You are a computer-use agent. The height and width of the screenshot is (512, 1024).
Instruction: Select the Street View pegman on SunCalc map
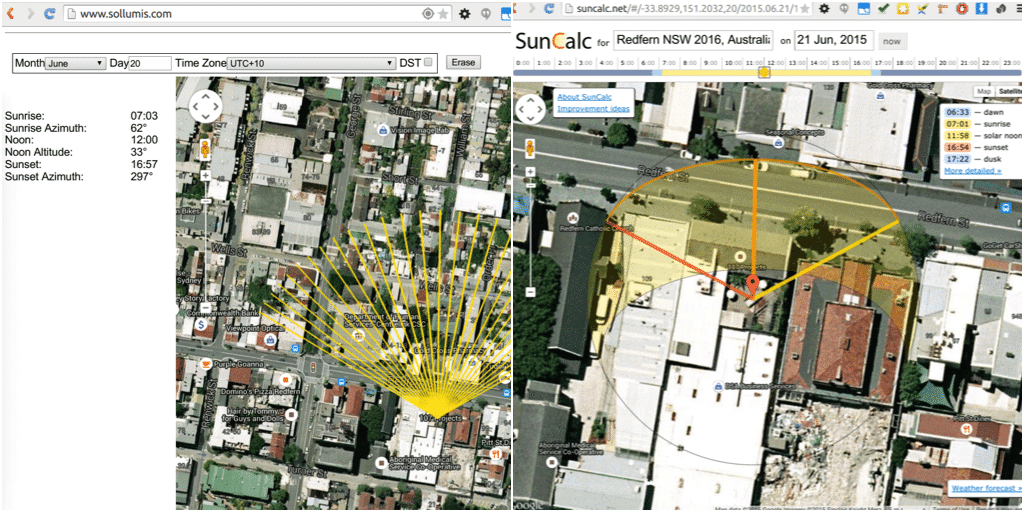532,150
